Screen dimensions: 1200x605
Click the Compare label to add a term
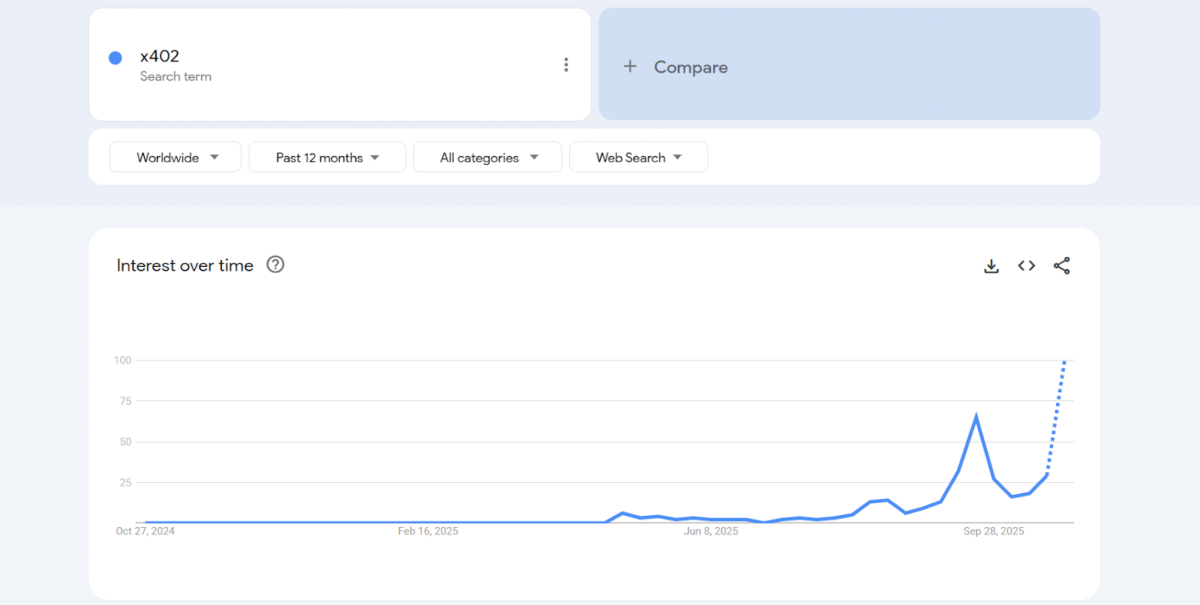690,67
